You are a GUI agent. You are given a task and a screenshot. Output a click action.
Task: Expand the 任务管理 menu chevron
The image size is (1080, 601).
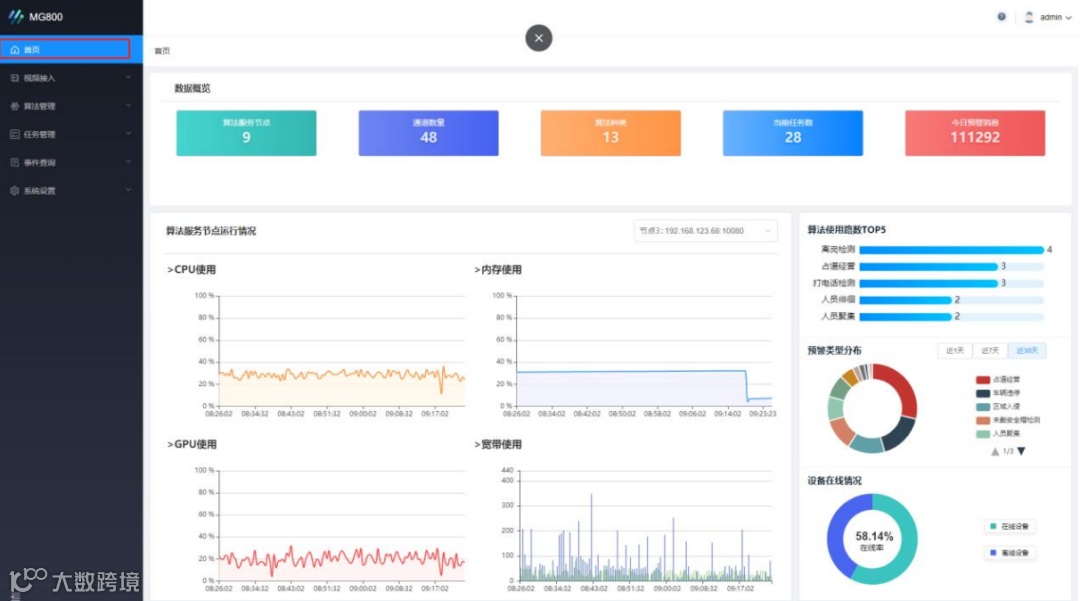pyautogui.click(x=128, y=134)
